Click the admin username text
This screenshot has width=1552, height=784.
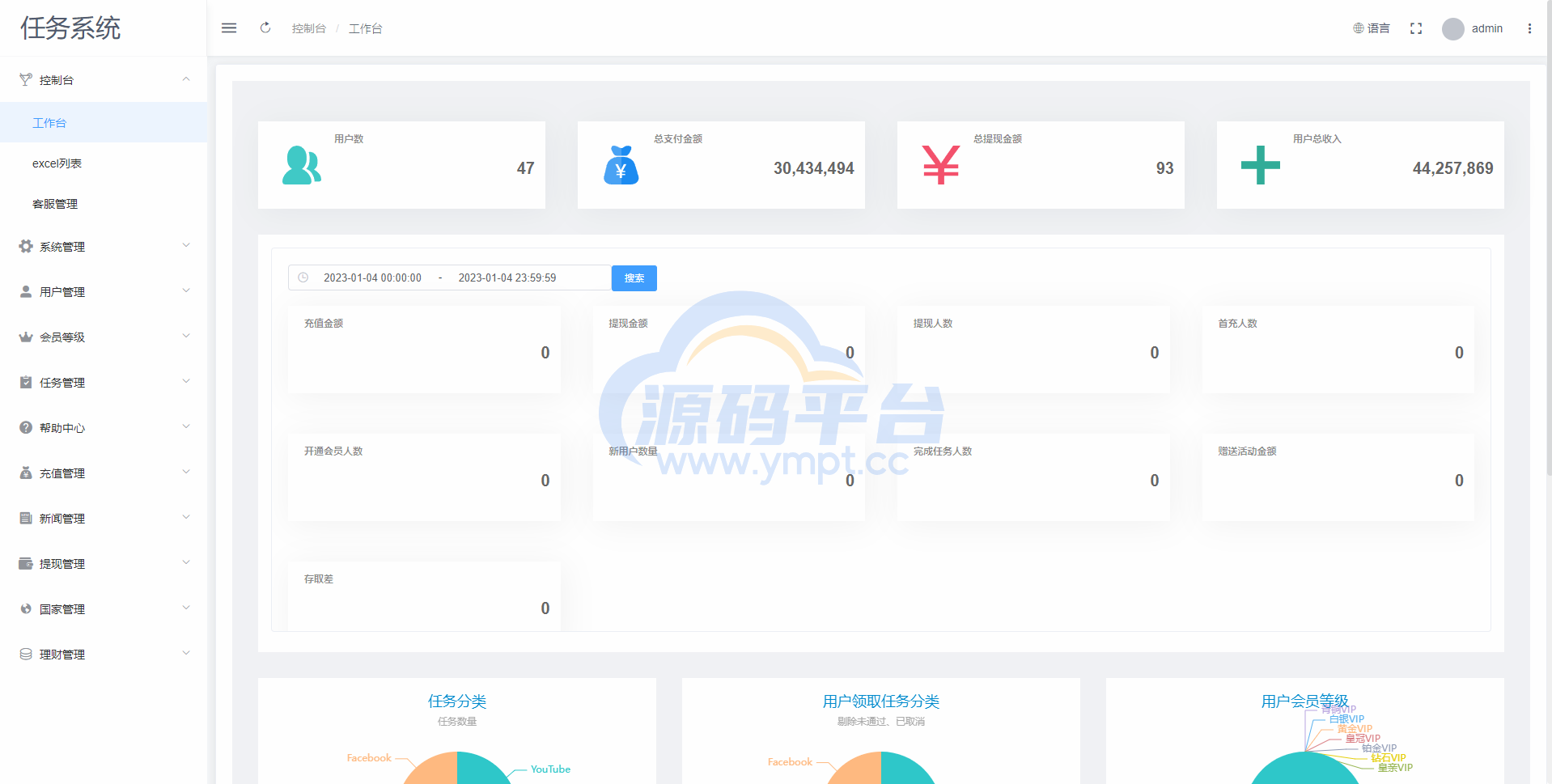1487,28
